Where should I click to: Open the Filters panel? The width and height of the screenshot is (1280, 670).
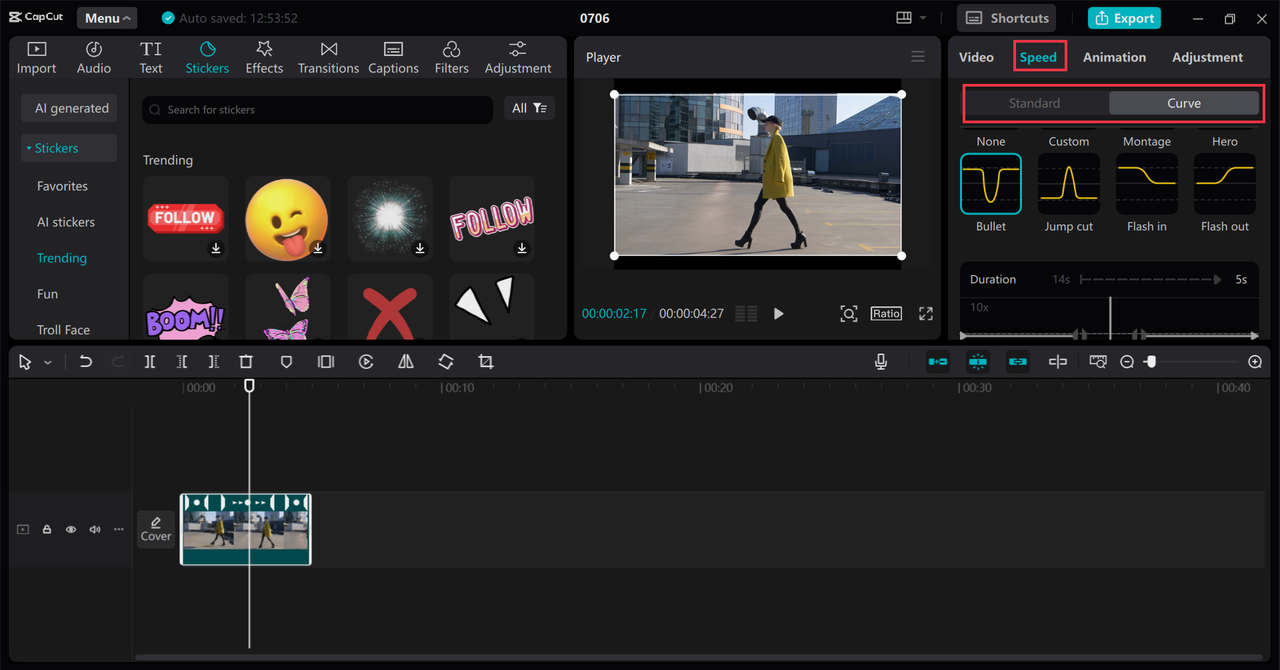(x=451, y=58)
